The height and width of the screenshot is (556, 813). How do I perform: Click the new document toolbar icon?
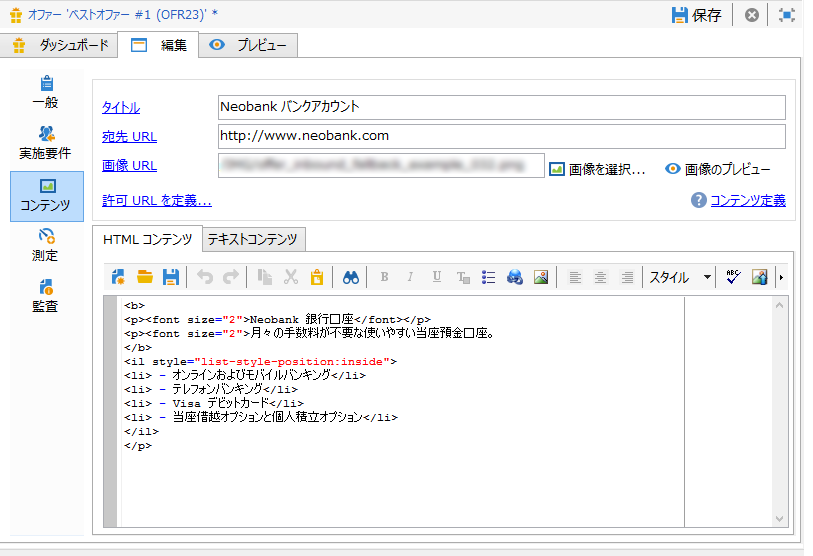[118, 277]
